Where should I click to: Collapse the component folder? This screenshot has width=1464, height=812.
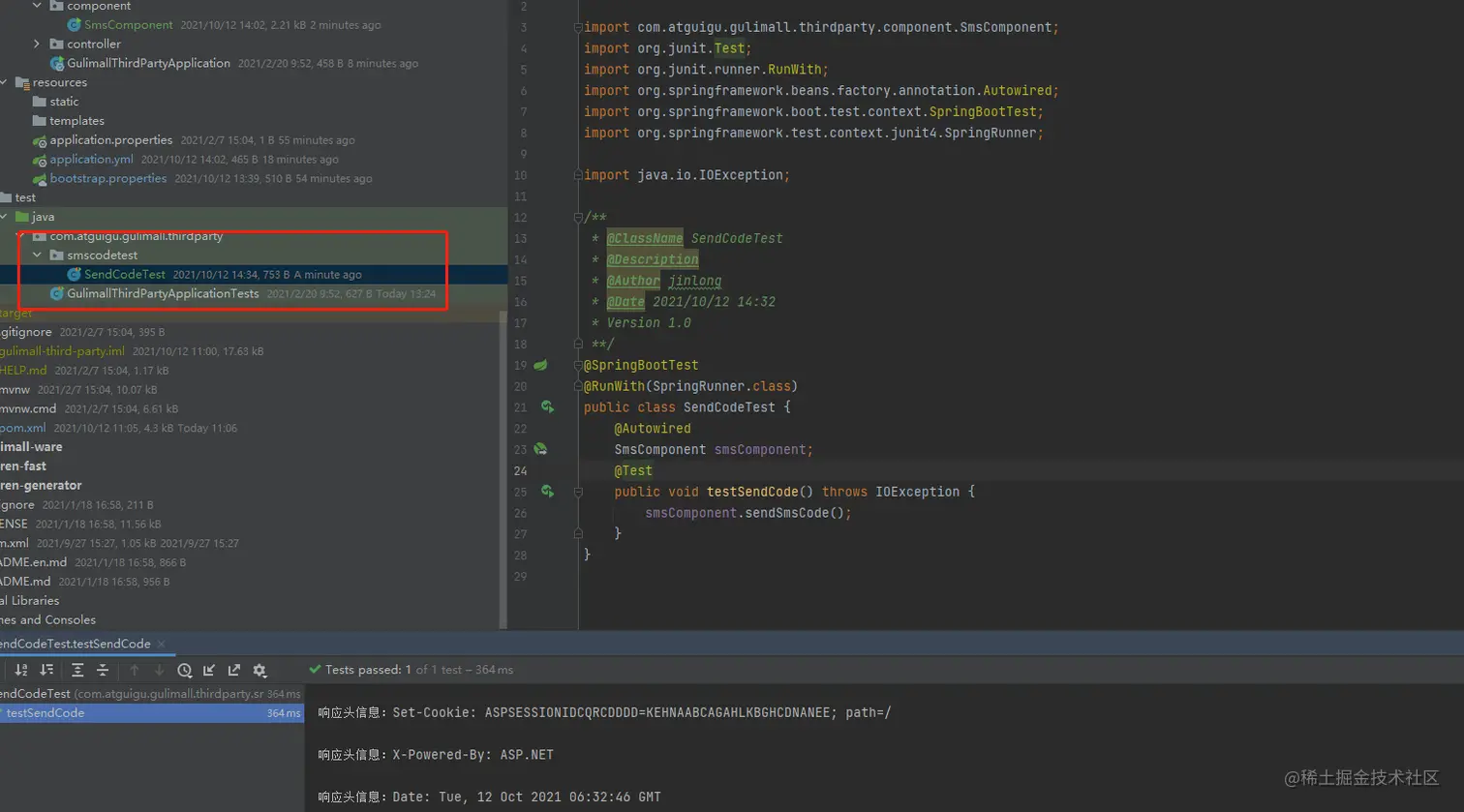click(x=37, y=6)
